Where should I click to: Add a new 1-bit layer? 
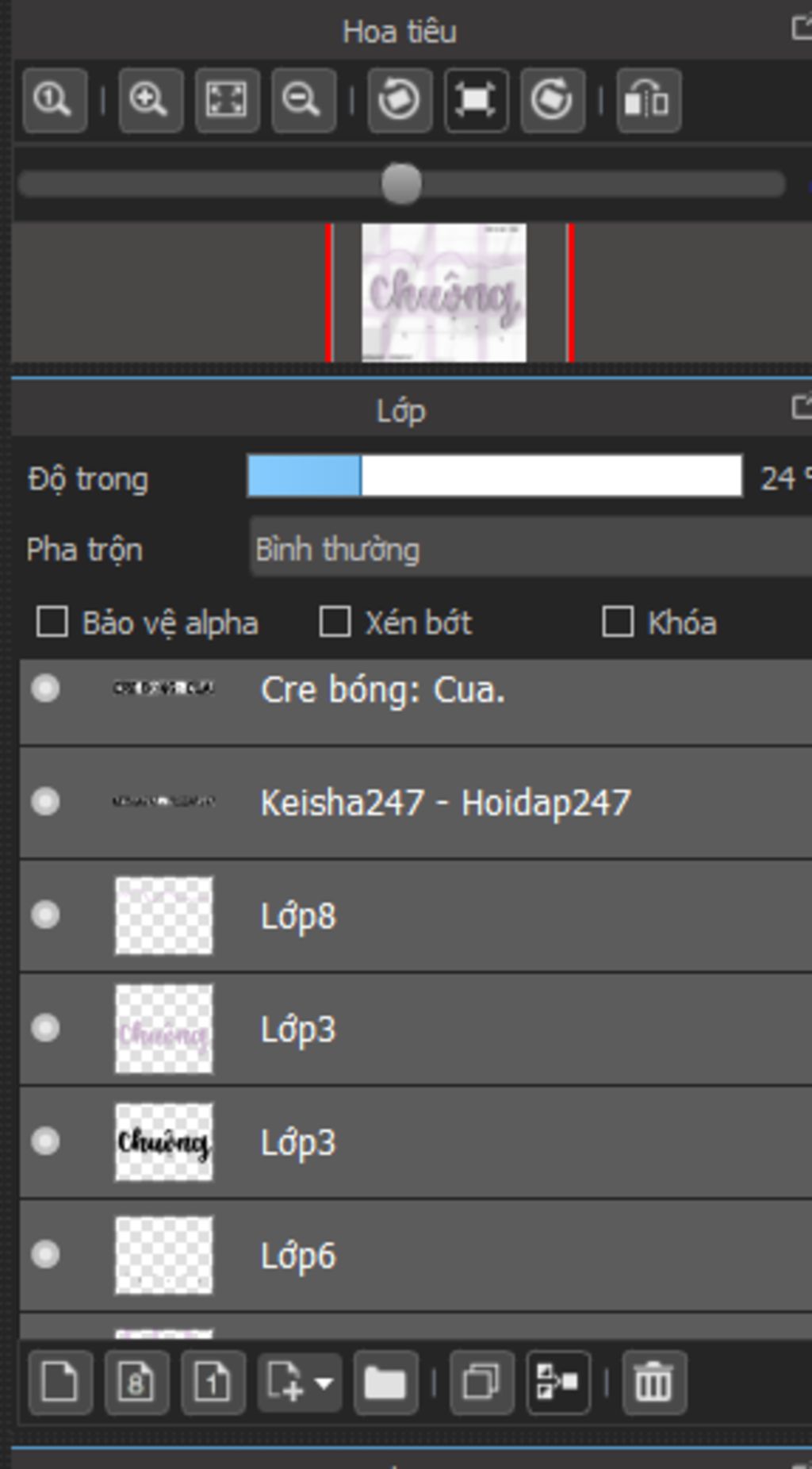213,1383
